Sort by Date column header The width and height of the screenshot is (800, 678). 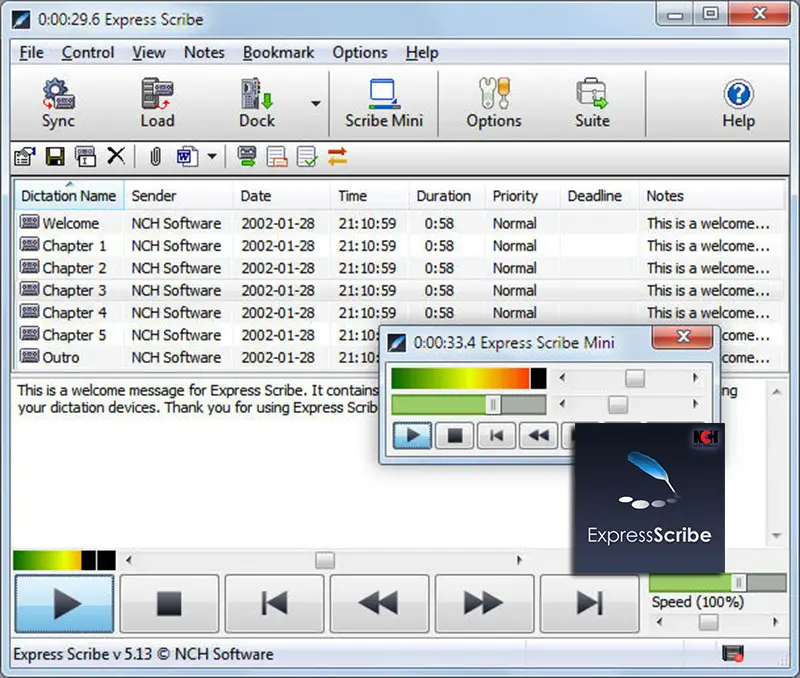pyautogui.click(x=282, y=196)
